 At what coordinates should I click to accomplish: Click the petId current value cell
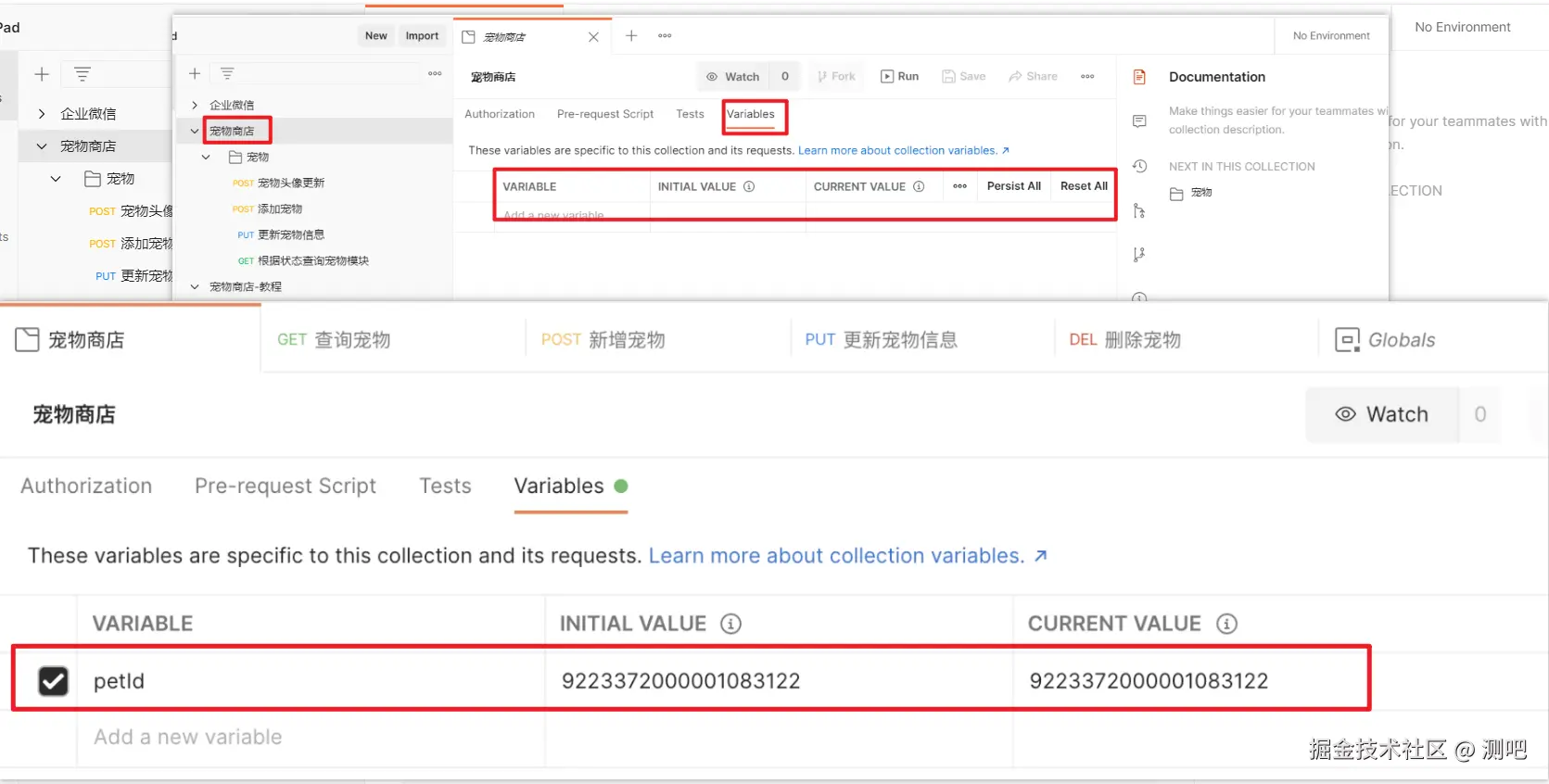[x=1191, y=681]
